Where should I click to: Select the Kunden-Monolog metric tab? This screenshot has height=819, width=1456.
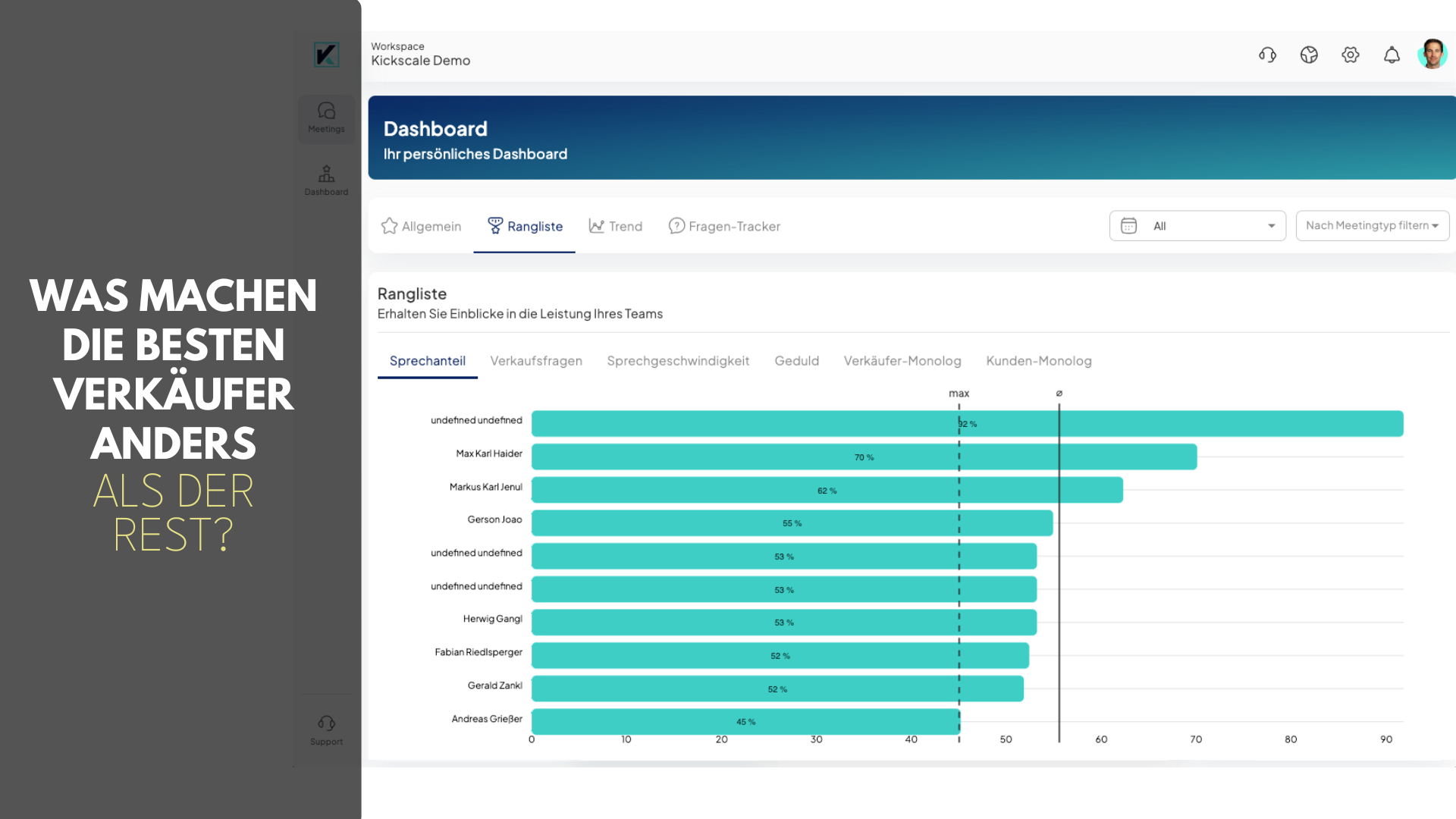click(1039, 361)
